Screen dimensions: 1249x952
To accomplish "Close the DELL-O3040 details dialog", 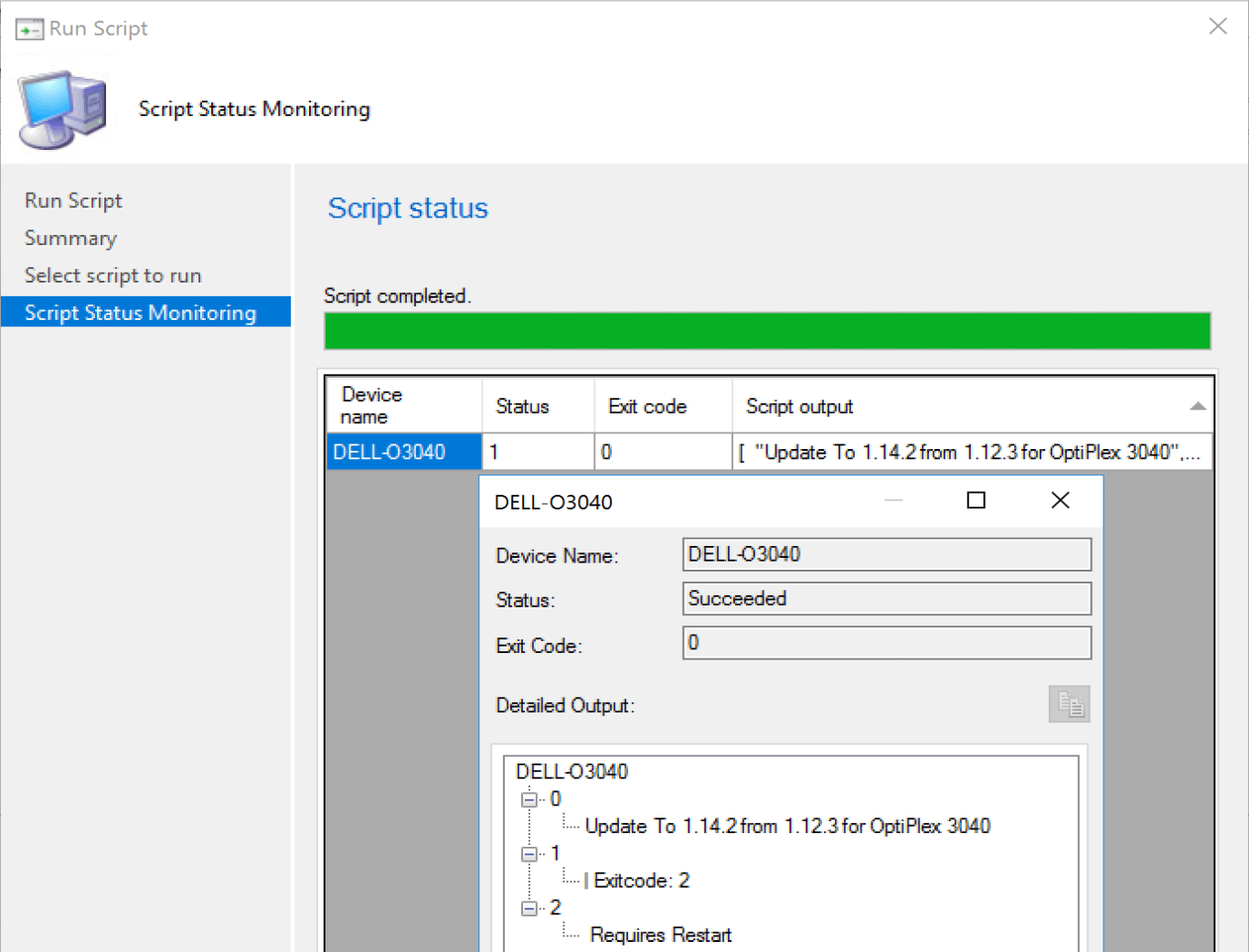I will click(x=1060, y=500).
